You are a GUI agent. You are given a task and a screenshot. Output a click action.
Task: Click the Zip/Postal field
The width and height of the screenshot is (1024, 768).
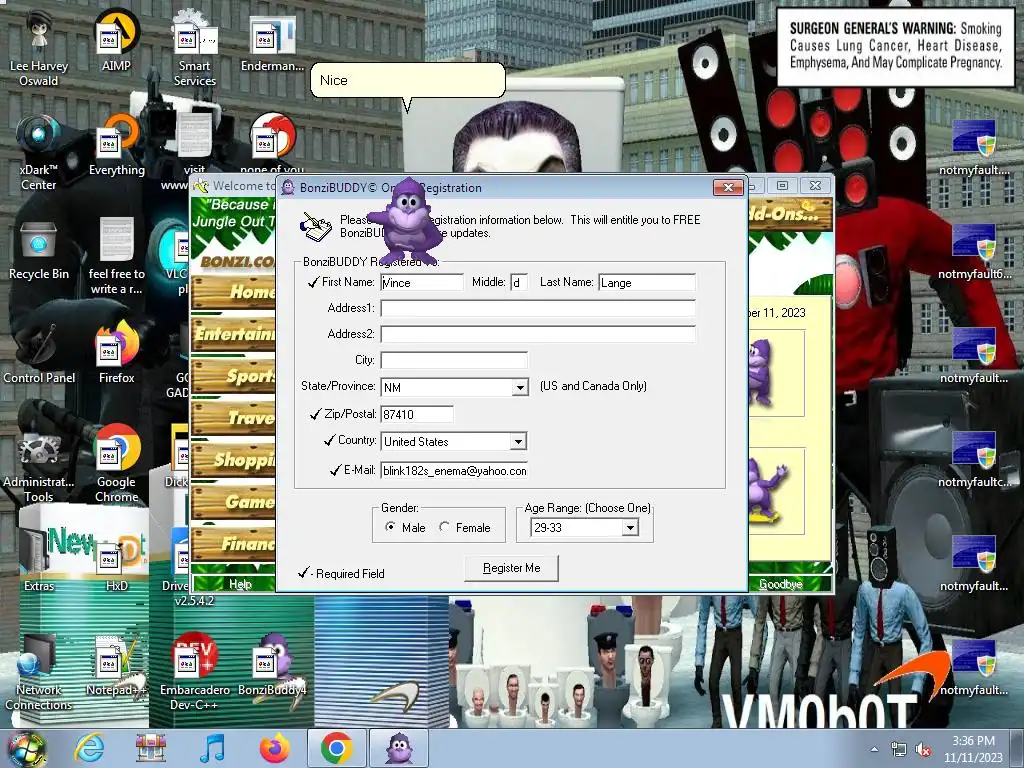(417, 414)
